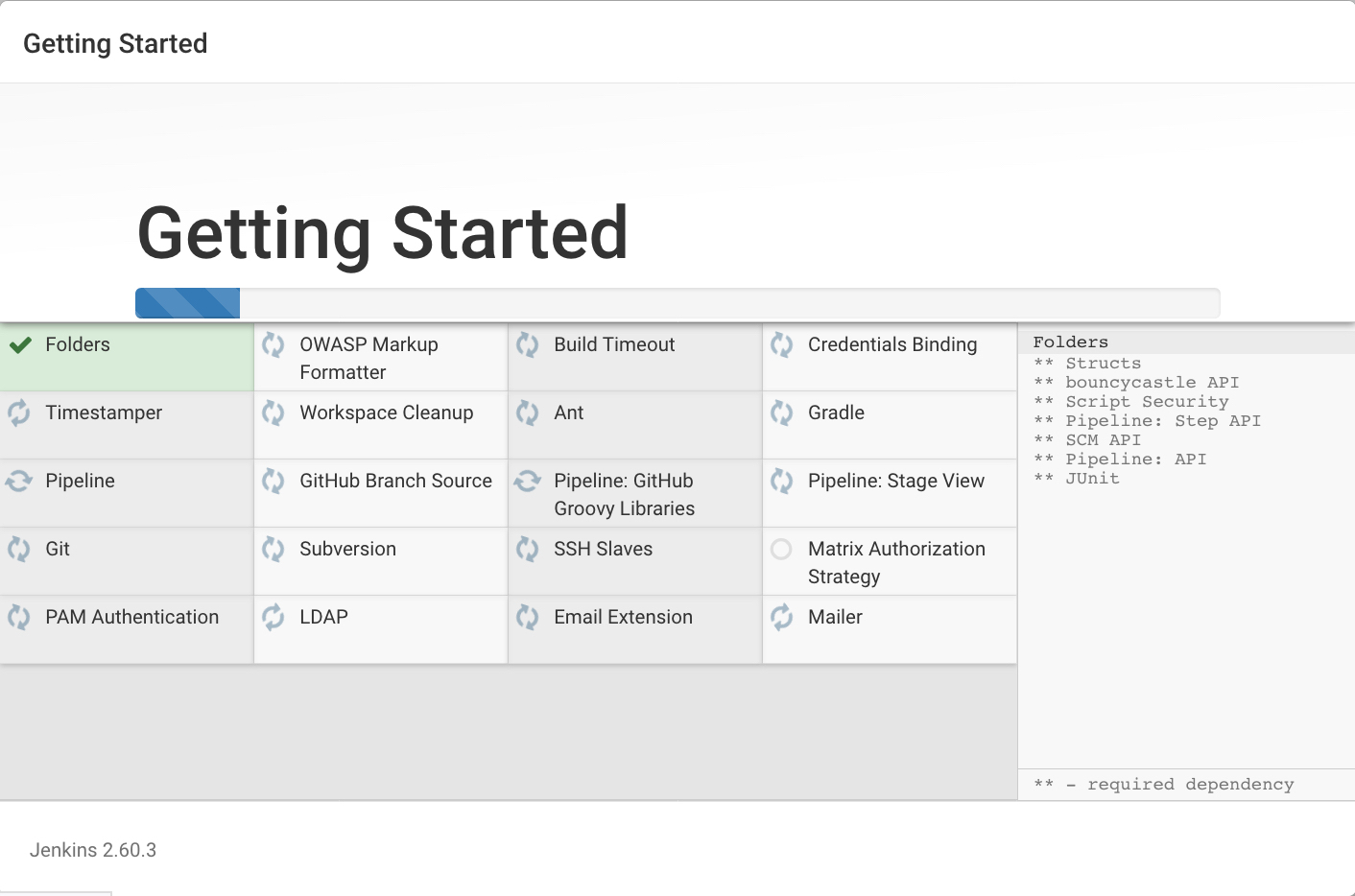
Task: Click the Ant plugin label
Action: coord(569,413)
